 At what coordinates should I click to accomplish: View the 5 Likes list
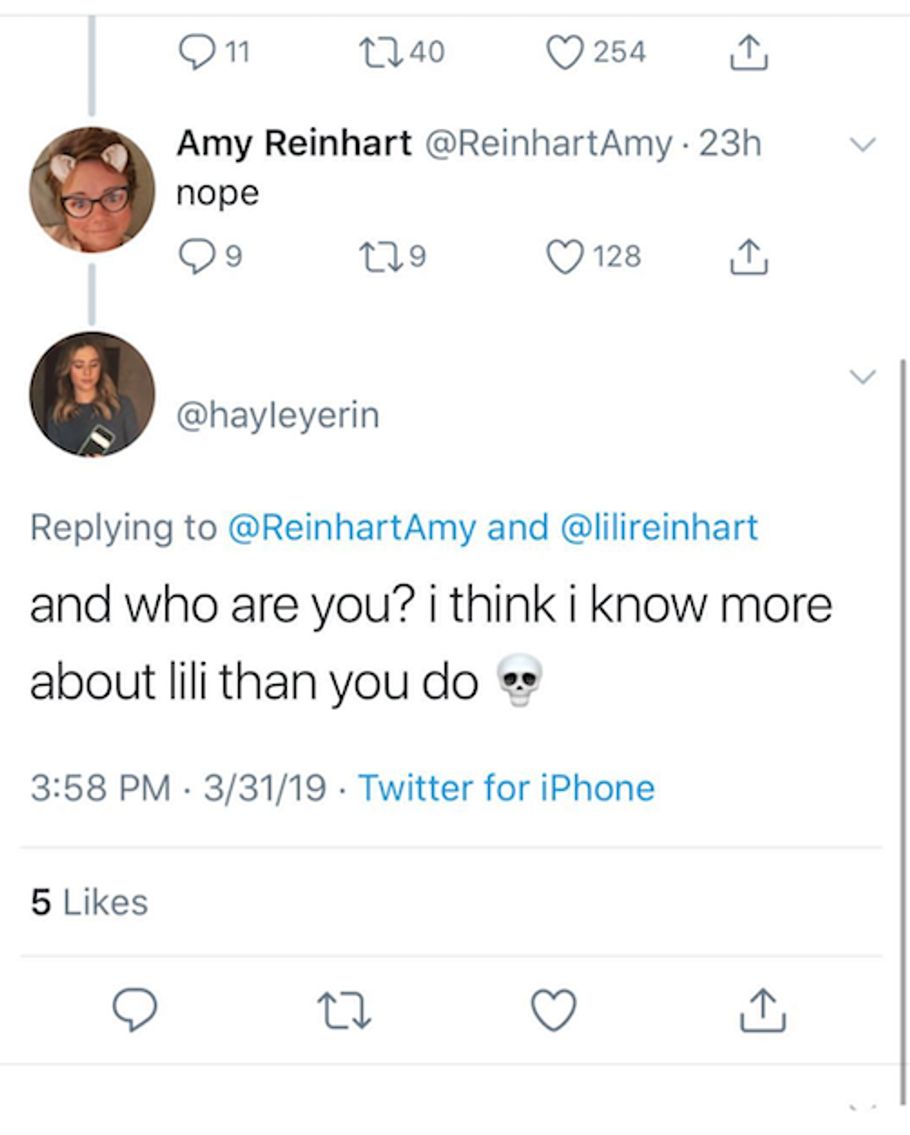[89, 902]
